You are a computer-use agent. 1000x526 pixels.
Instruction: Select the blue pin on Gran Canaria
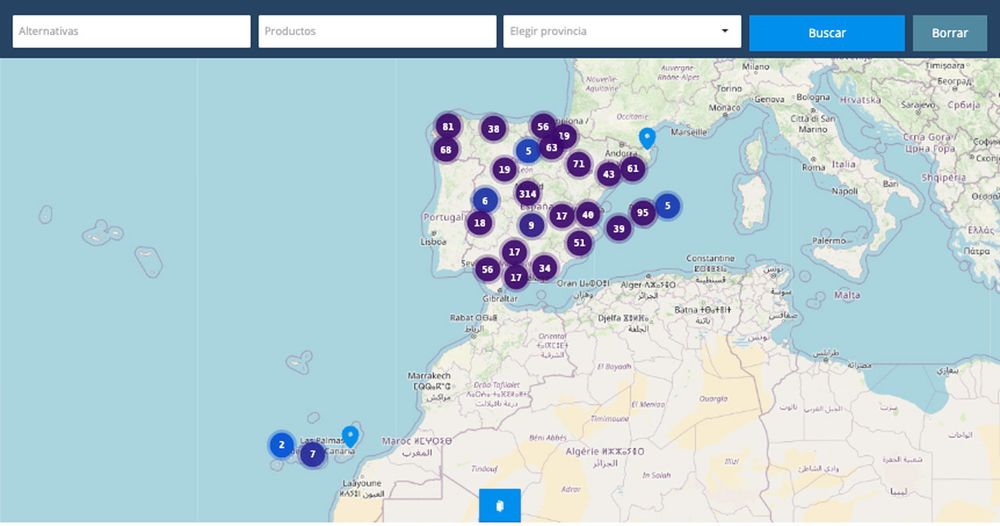(x=350, y=437)
